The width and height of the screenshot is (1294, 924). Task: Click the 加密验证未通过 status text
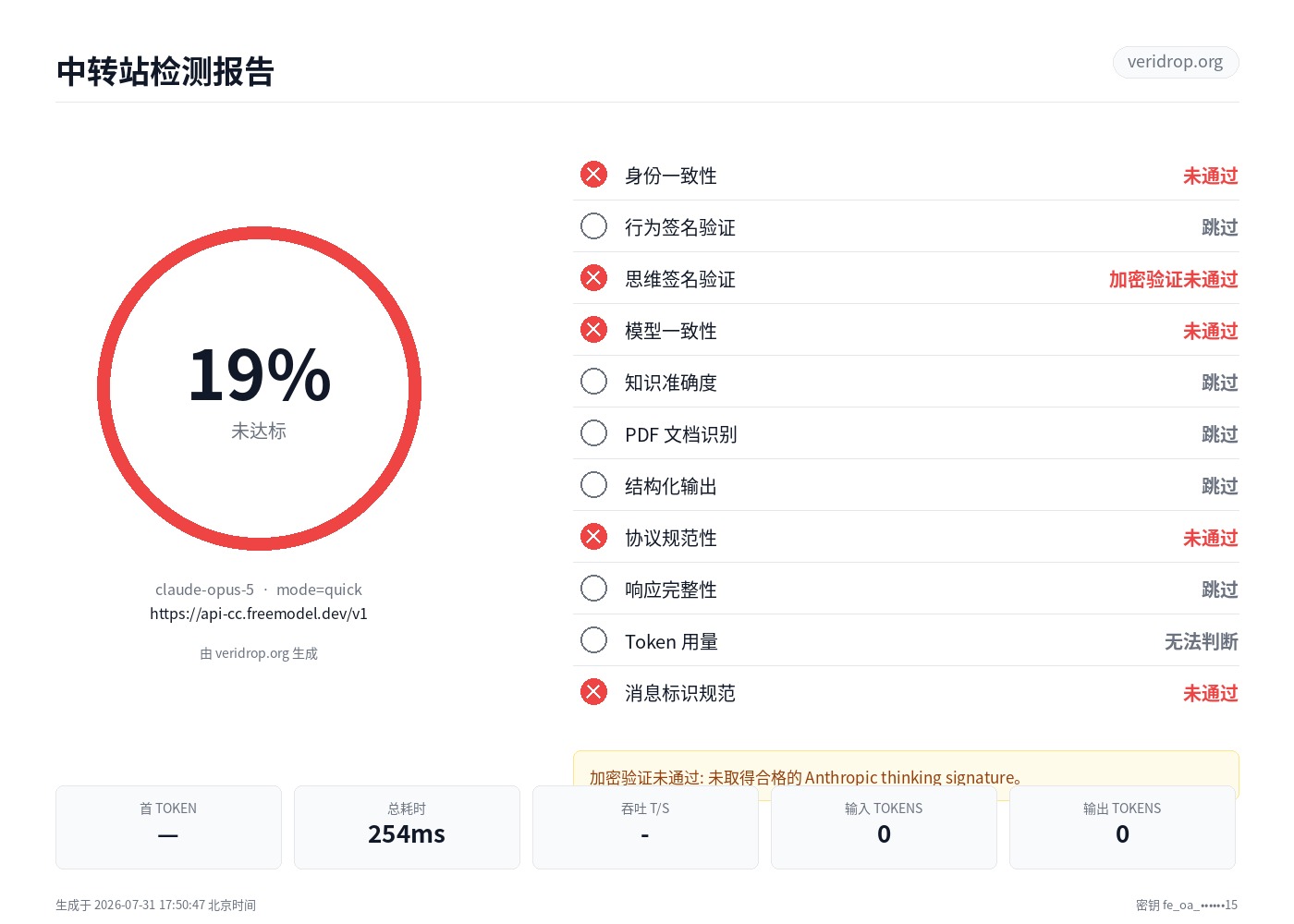[x=1173, y=279]
